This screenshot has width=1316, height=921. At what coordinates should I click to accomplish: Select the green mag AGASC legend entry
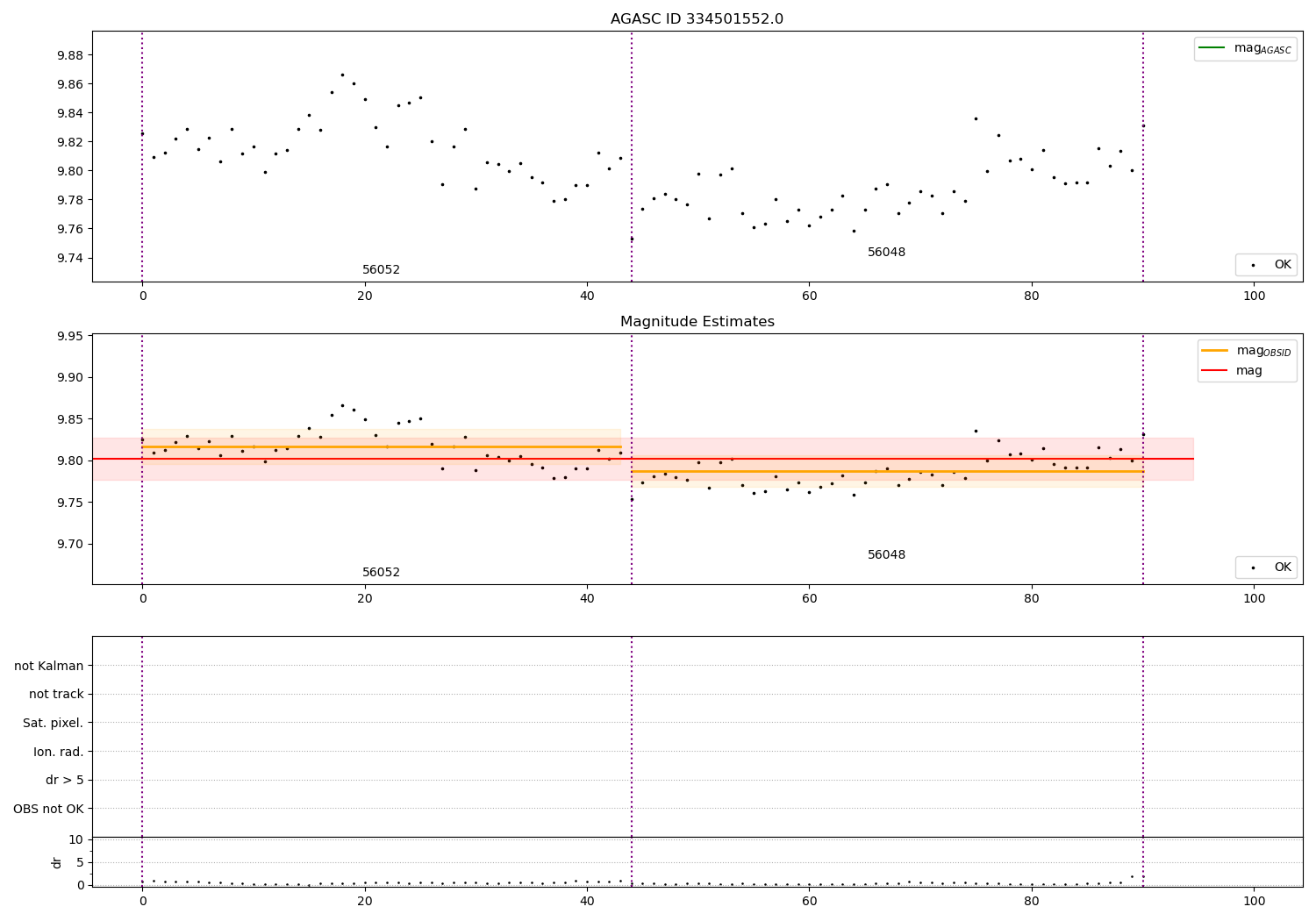pyautogui.click(x=1245, y=48)
